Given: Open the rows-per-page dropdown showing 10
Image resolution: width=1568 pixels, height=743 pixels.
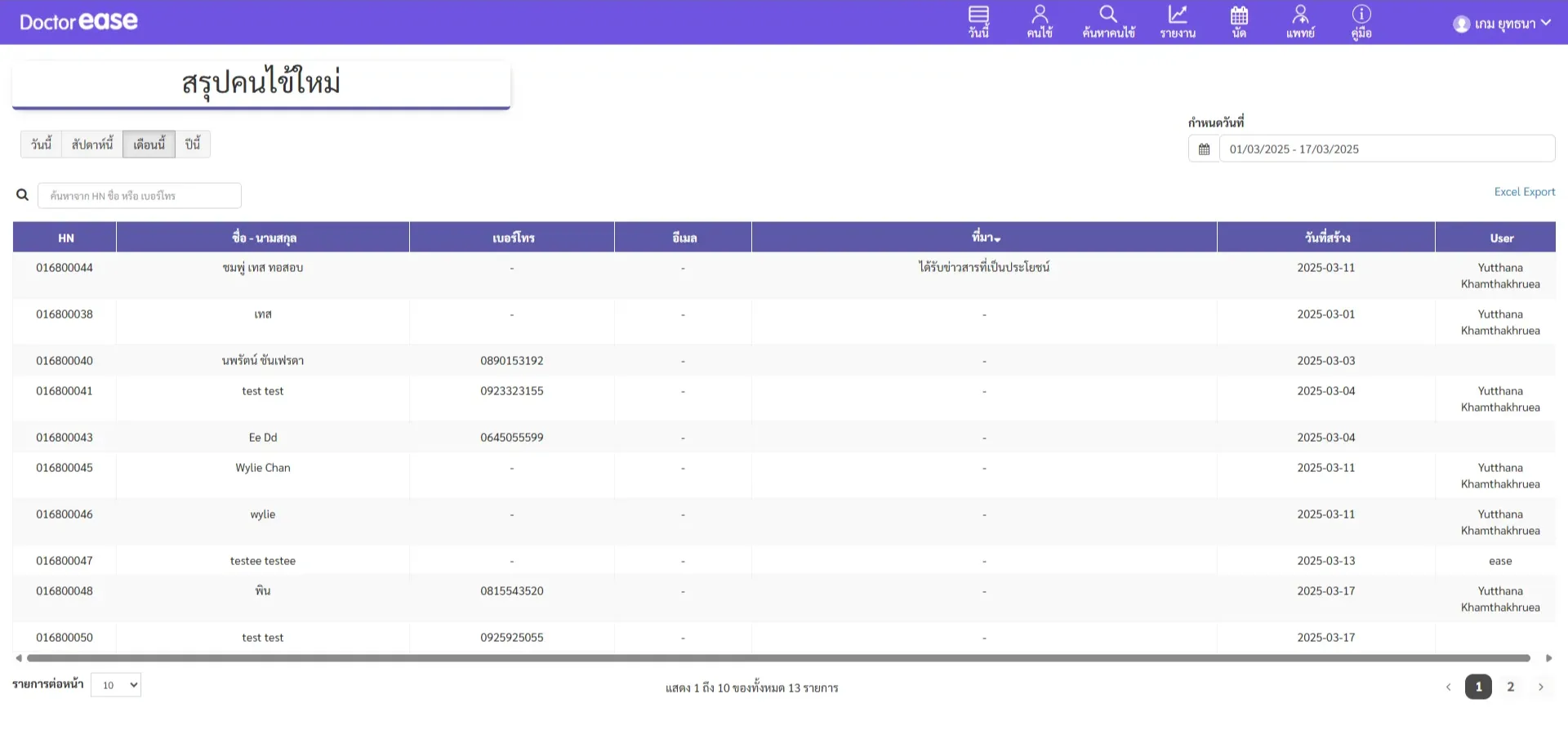Looking at the screenshot, I should point(116,685).
